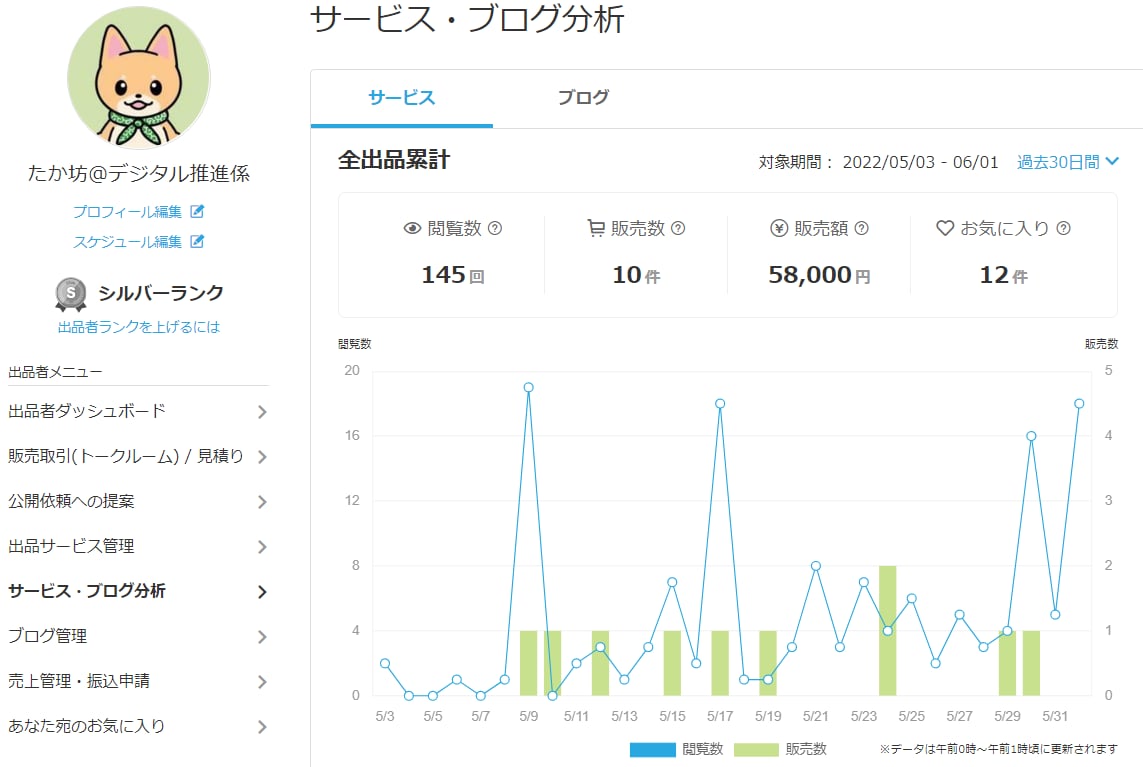Click the heart icon for お気に入り
The height and width of the screenshot is (767, 1143).
(945, 228)
